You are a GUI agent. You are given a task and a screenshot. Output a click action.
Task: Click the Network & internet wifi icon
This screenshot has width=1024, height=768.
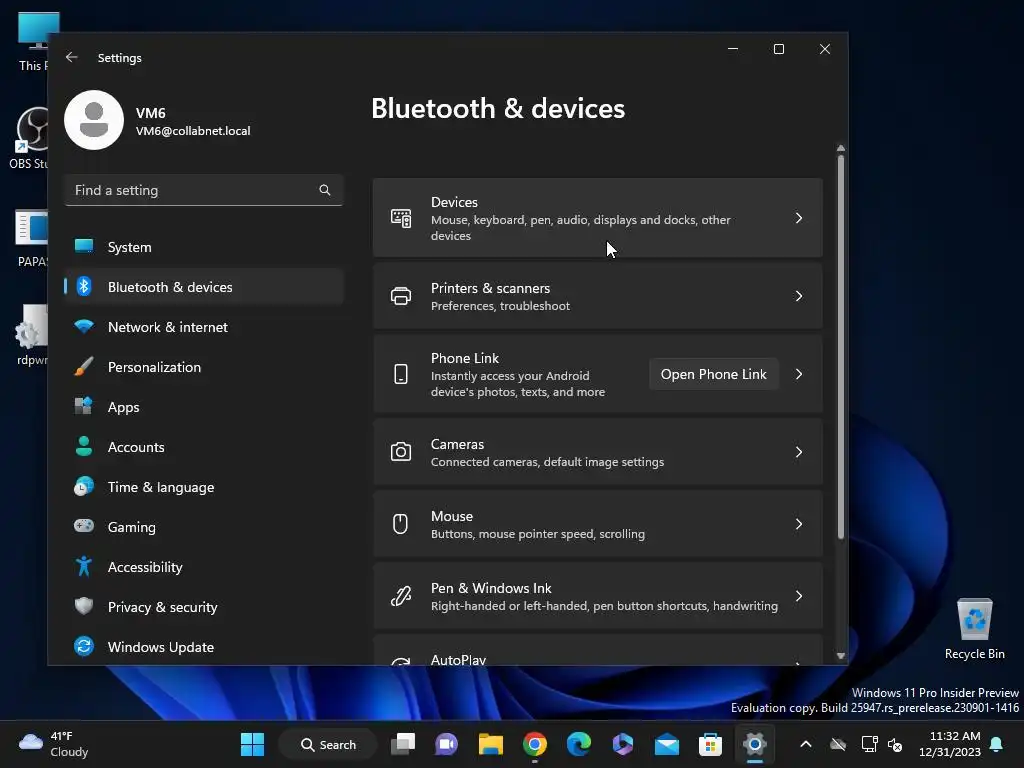[84, 326]
